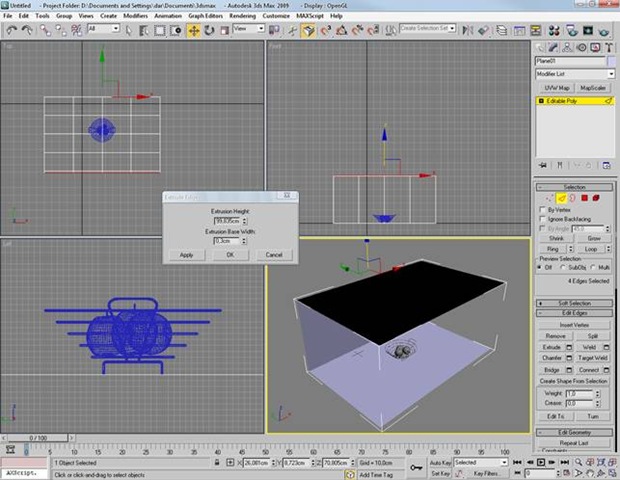Click the Select and Move tool
Image resolution: width=620 pixels, height=480 pixels.
coord(192,30)
